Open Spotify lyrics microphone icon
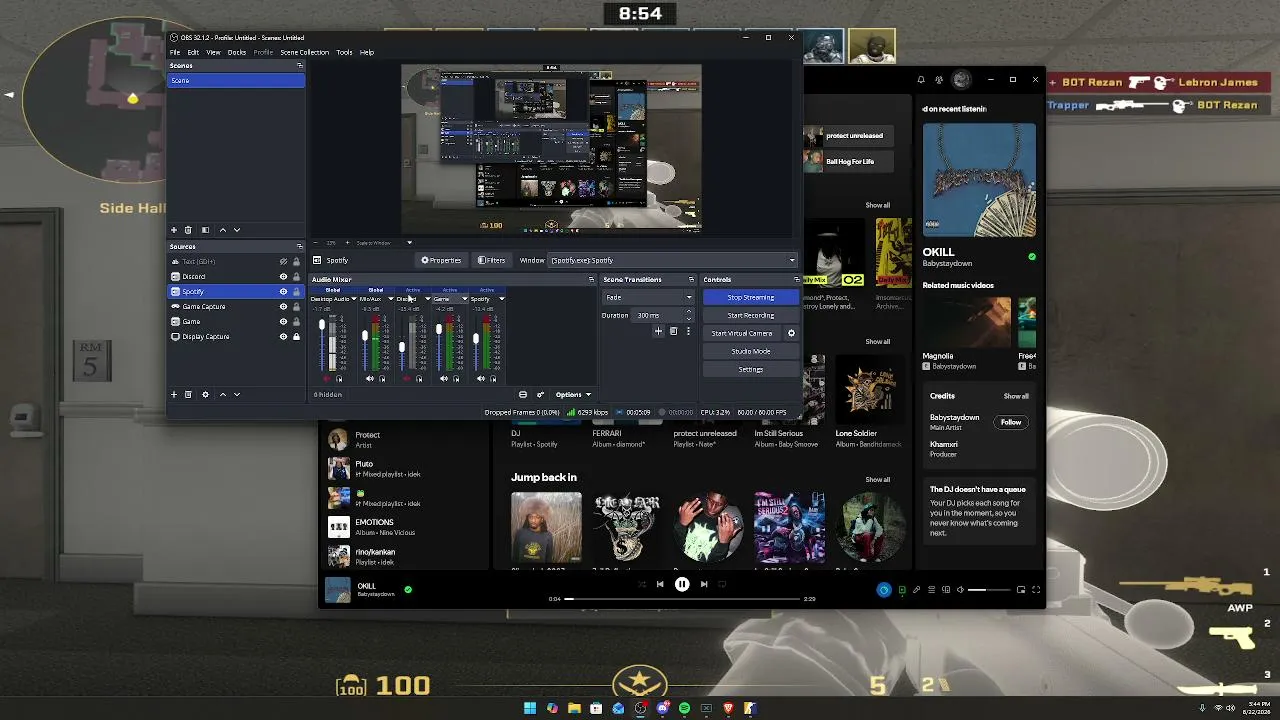The height and width of the screenshot is (720, 1280). [916, 590]
